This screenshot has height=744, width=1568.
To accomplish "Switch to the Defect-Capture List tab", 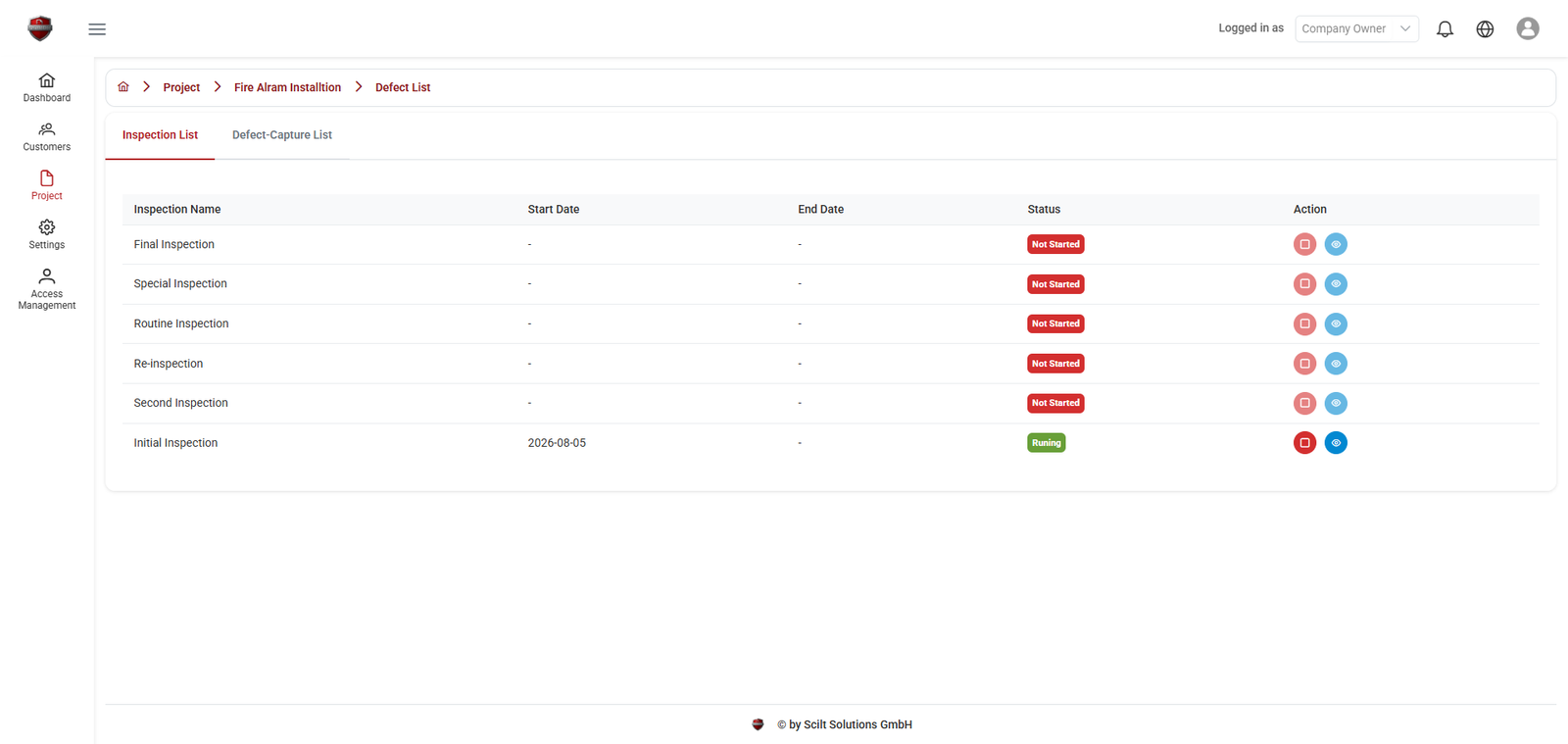I will click(282, 135).
